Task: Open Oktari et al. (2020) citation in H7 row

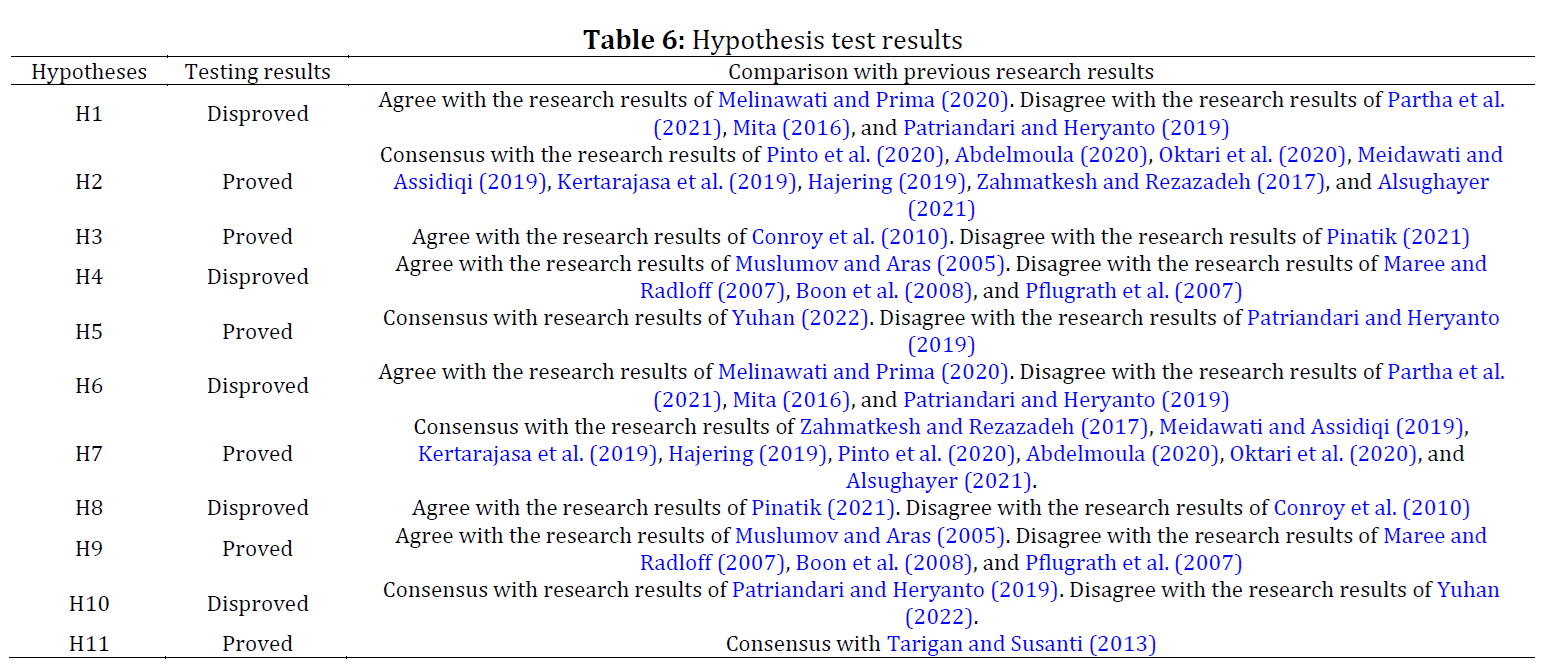Action: tap(1322, 454)
